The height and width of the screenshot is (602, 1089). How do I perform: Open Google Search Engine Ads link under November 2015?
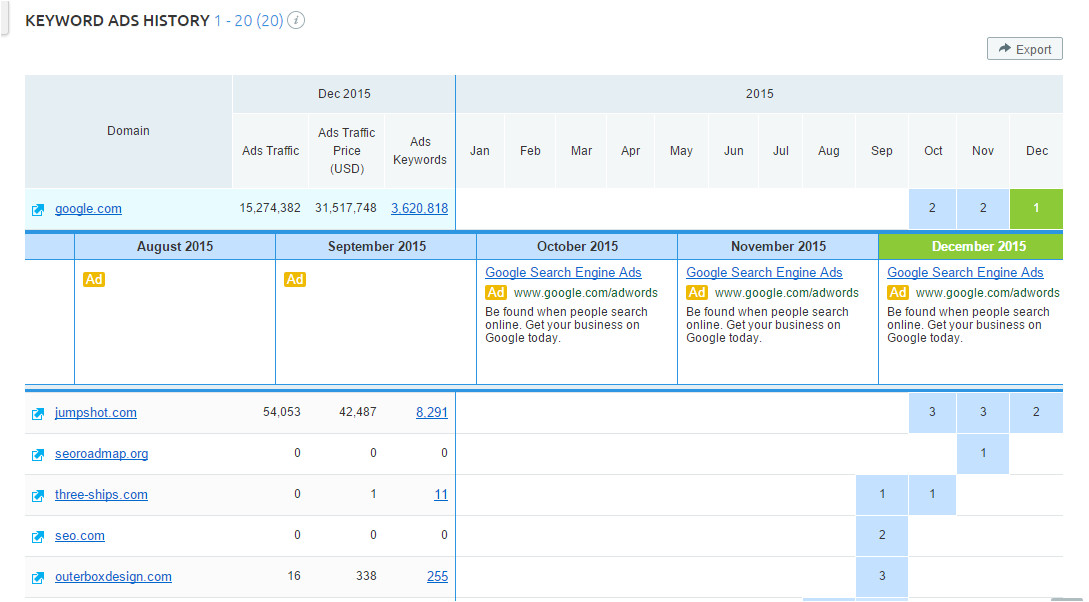[764, 273]
